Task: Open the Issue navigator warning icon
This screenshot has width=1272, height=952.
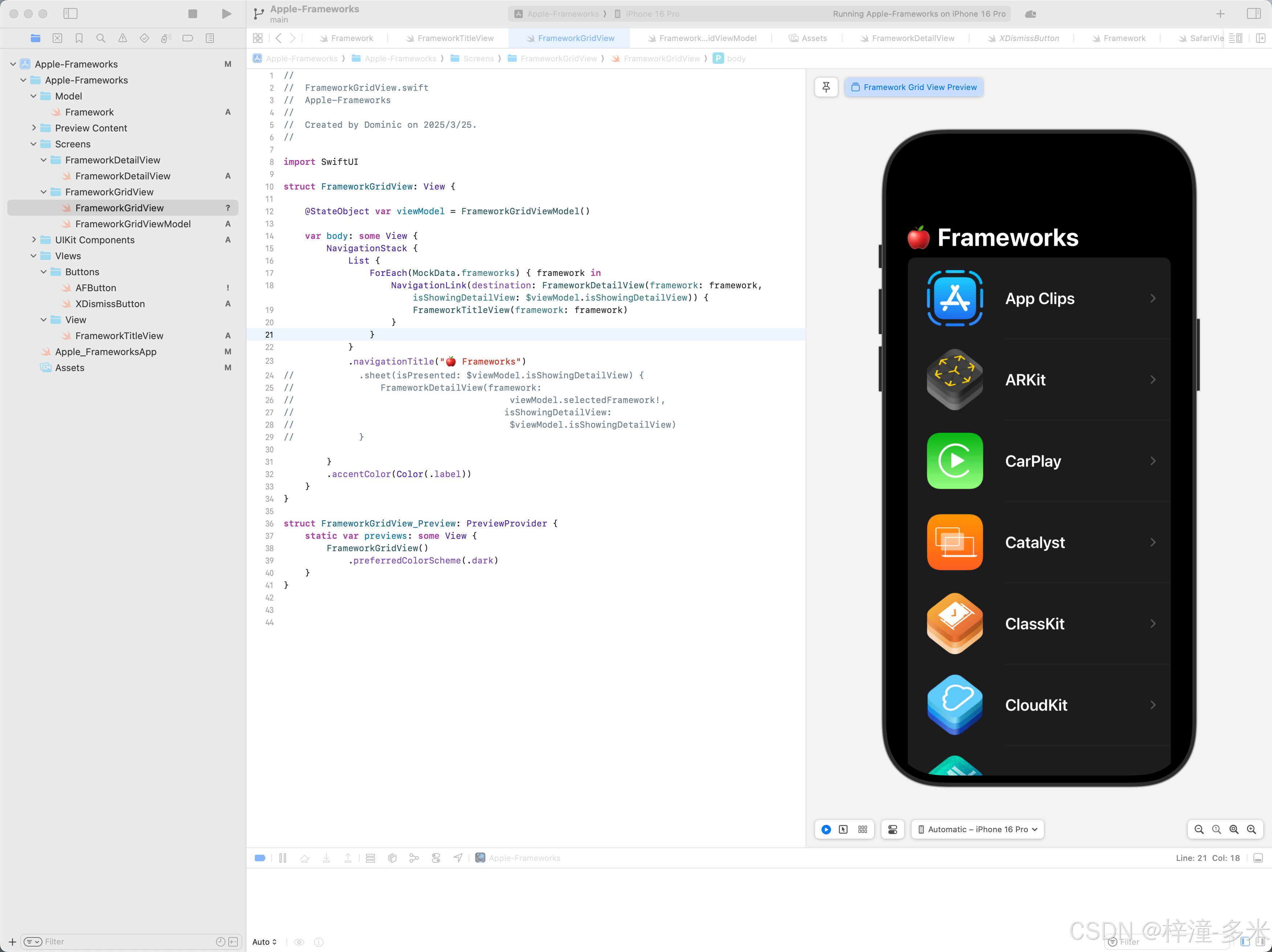Action: 122,38
